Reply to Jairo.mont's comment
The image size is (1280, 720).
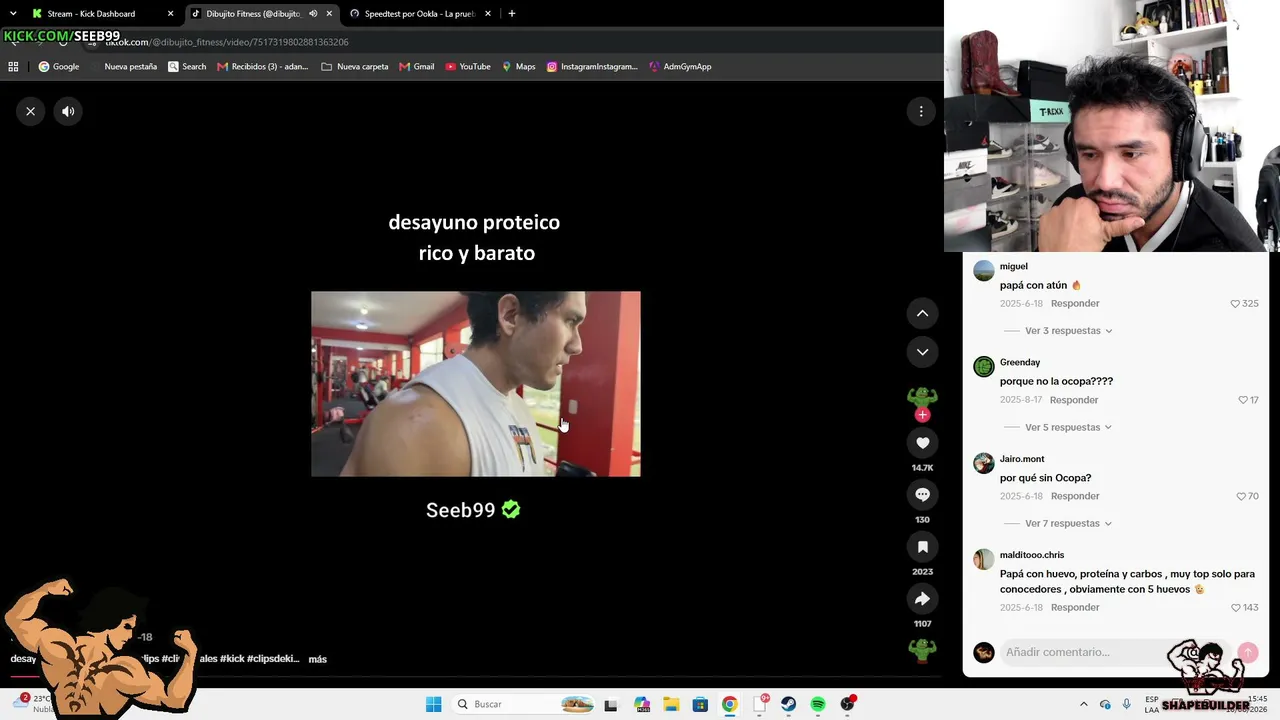pyautogui.click(x=1075, y=496)
